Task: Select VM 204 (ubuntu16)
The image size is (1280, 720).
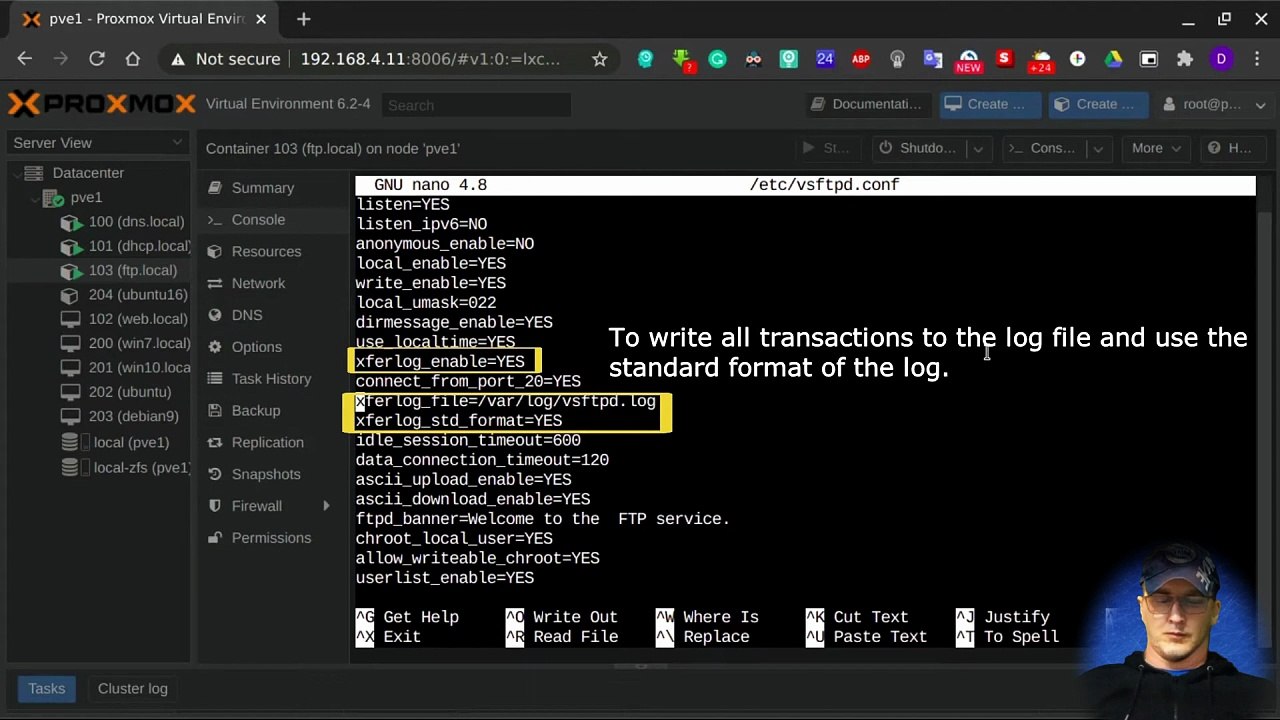Action: [x=138, y=294]
